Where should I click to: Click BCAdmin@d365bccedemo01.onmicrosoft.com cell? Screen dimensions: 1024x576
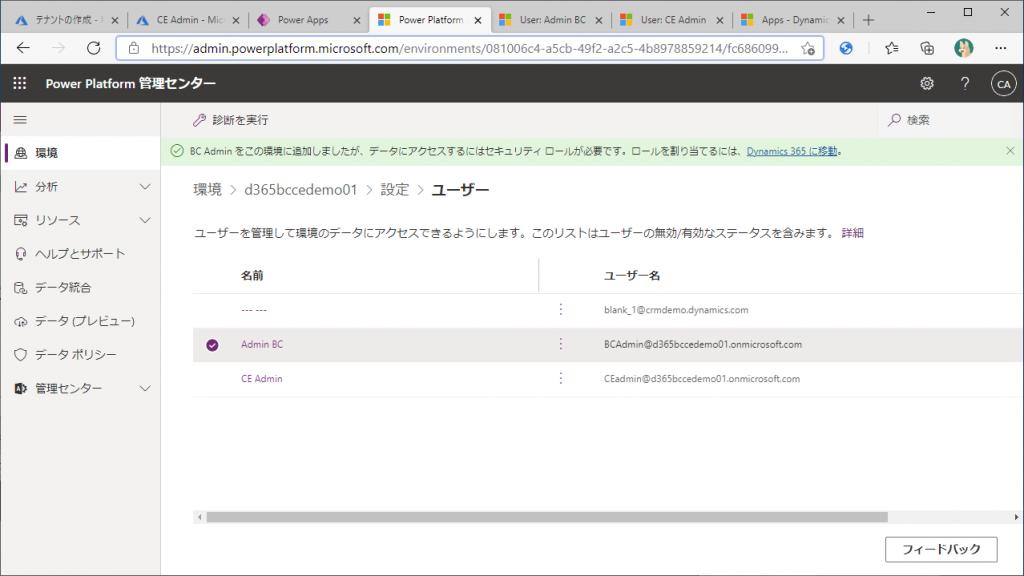click(703, 344)
